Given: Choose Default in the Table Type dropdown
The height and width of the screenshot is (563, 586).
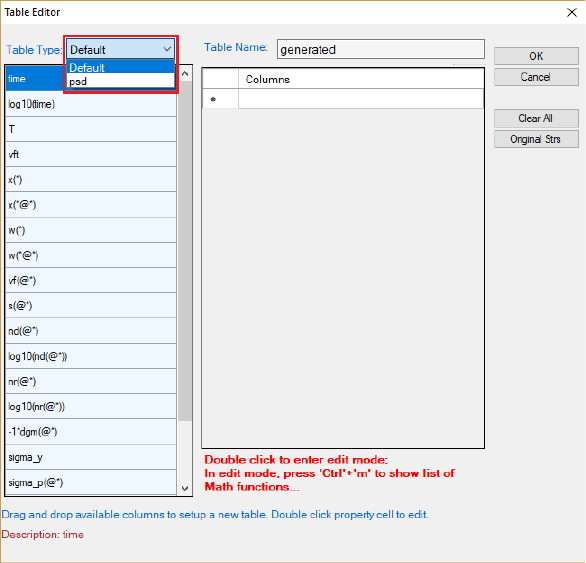Looking at the screenshot, I should point(120,67).
